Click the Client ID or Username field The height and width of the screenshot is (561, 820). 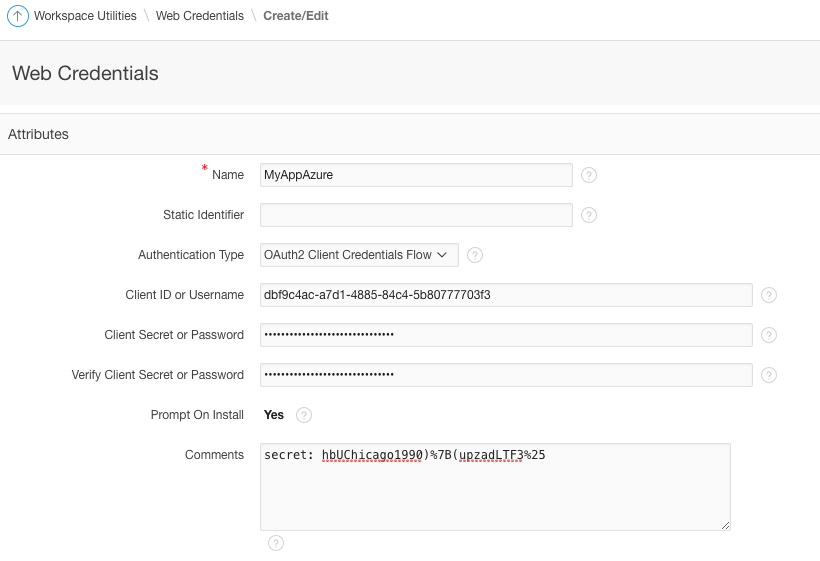(506, 295)
